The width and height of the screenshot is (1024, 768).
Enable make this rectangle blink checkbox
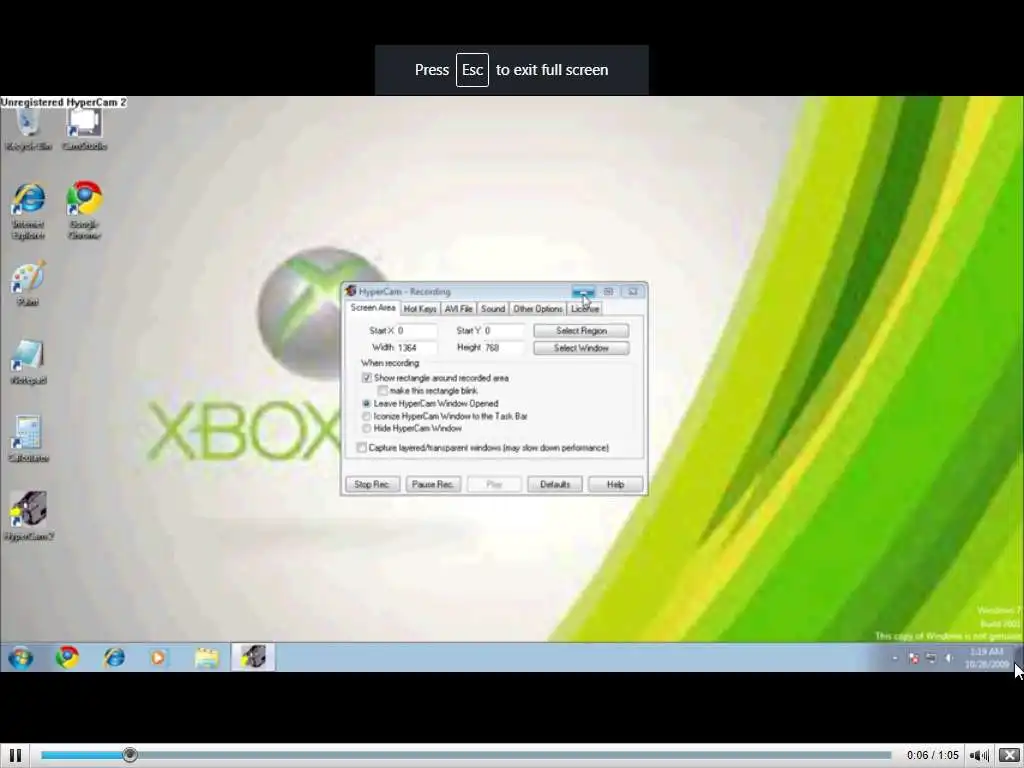[383, 391]
